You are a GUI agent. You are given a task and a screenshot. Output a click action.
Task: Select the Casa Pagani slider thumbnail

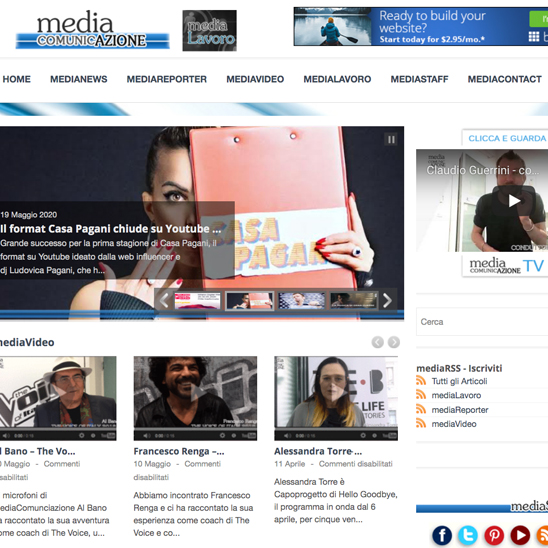tap(249, 301)
